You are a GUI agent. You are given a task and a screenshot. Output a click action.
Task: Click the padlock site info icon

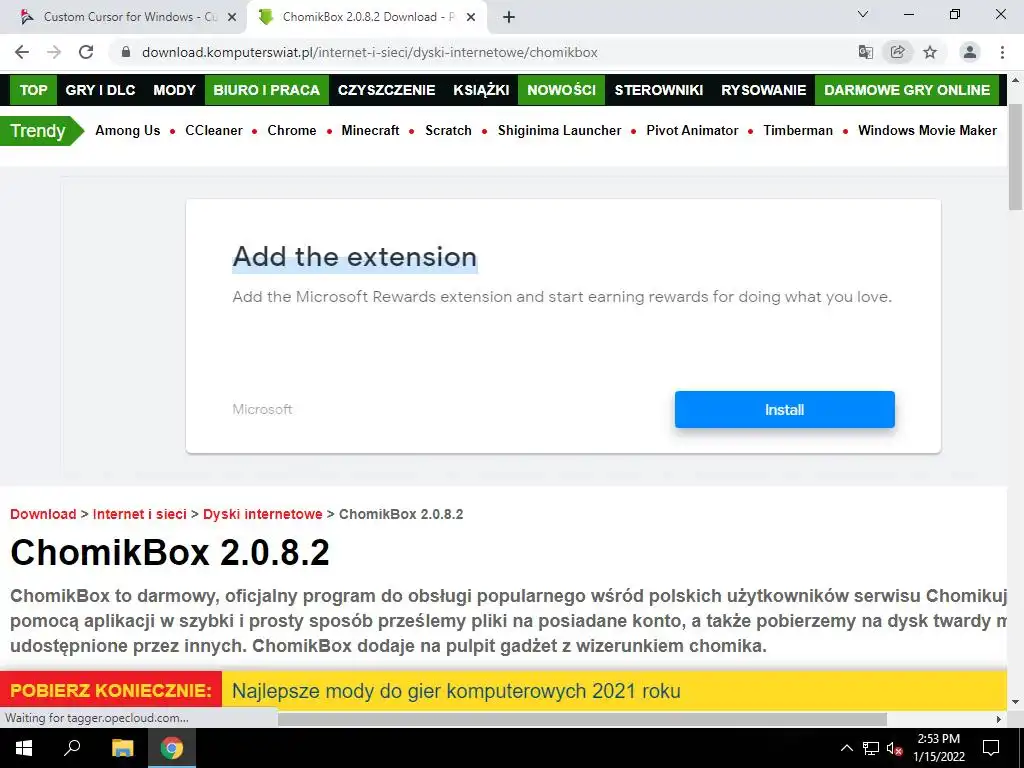click(x=126, y=52)
